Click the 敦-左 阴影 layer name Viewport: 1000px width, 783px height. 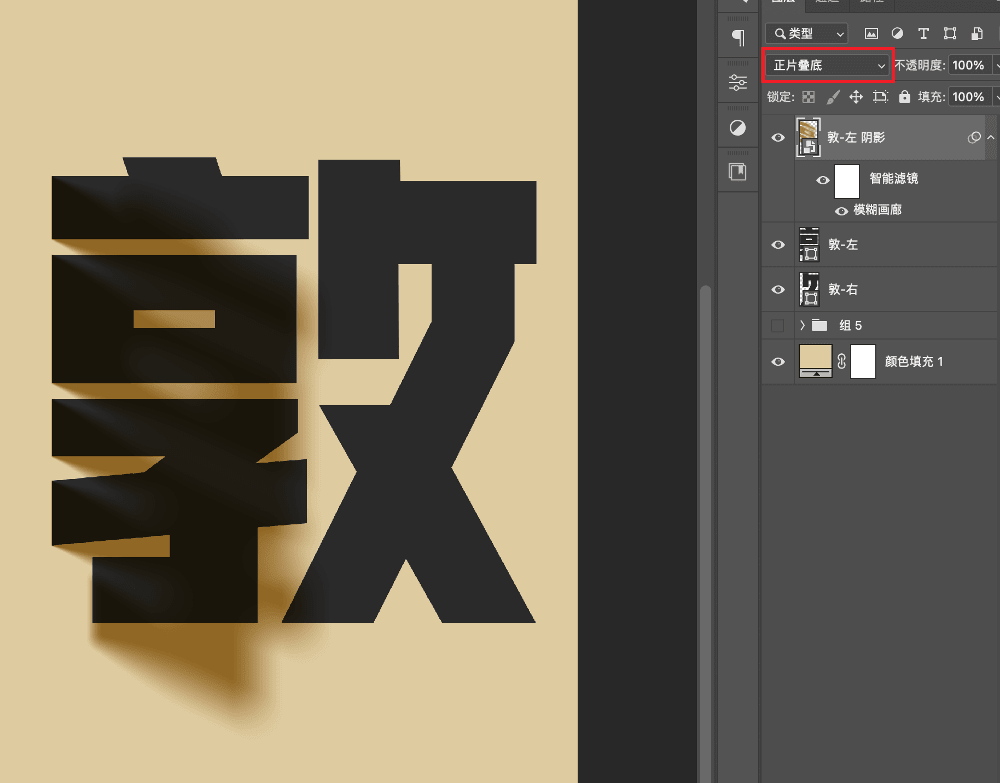856,138
